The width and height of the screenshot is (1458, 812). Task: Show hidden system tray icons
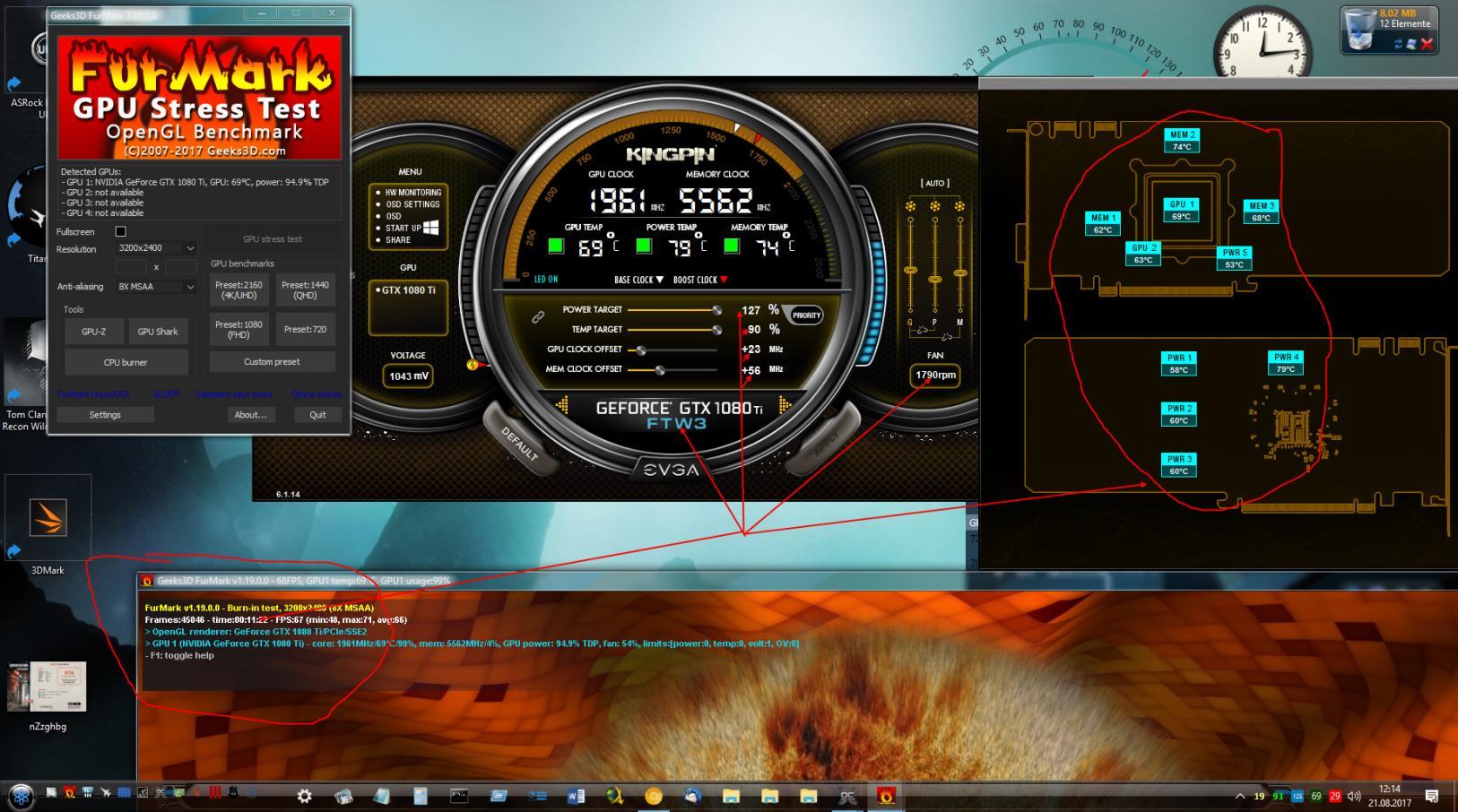(1240, 796)
